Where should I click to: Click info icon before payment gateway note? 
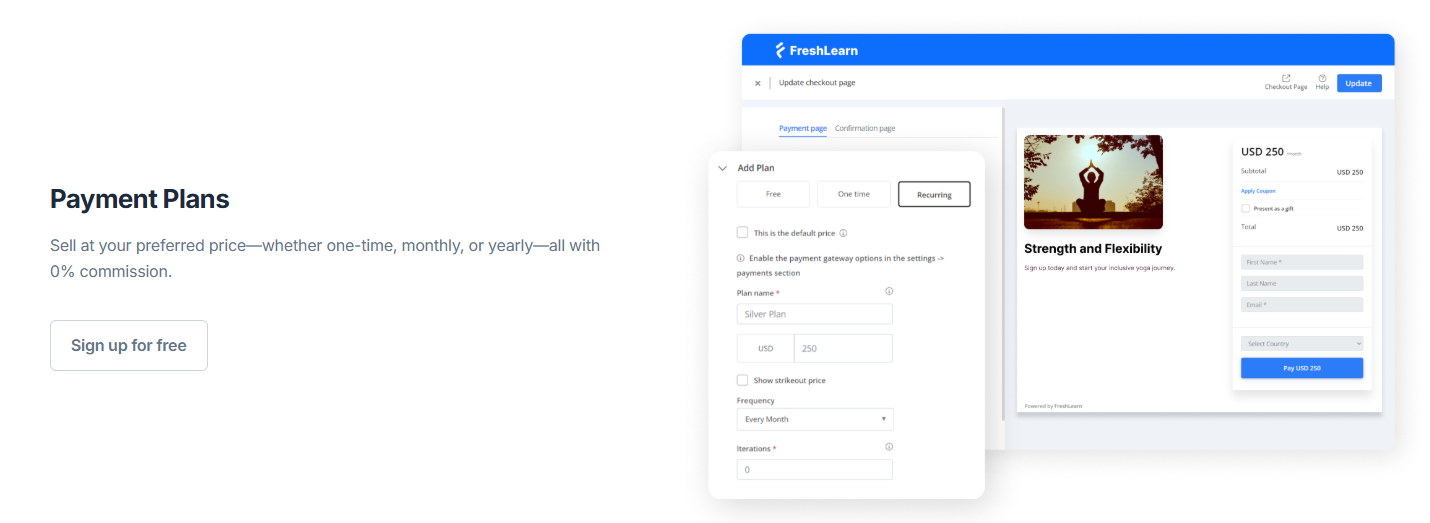pyautogui.click(x=740, y=258)
